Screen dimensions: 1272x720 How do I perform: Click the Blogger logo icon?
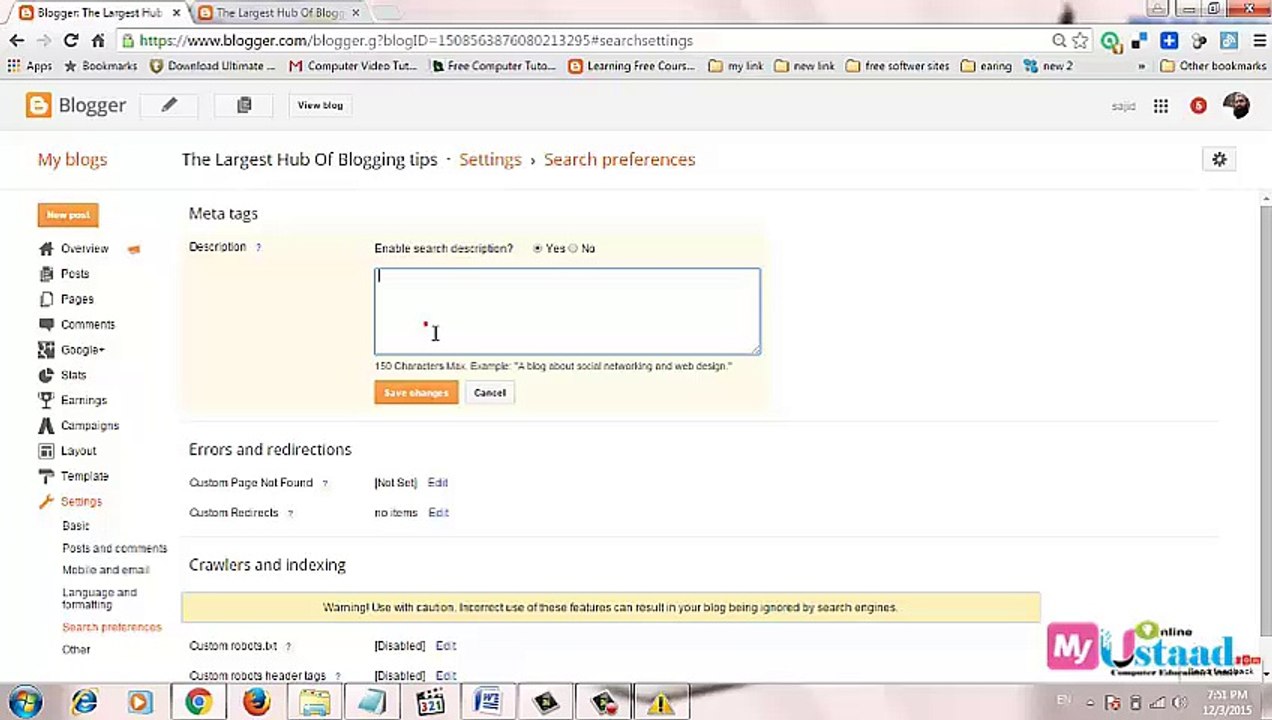pos(38,105)
